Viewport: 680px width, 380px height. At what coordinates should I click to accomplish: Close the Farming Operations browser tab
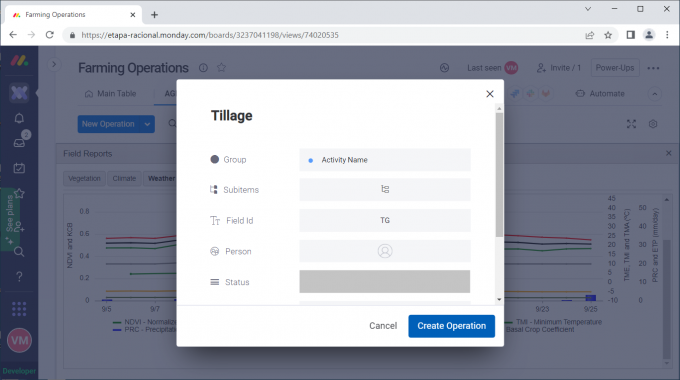tap(133, 15)
